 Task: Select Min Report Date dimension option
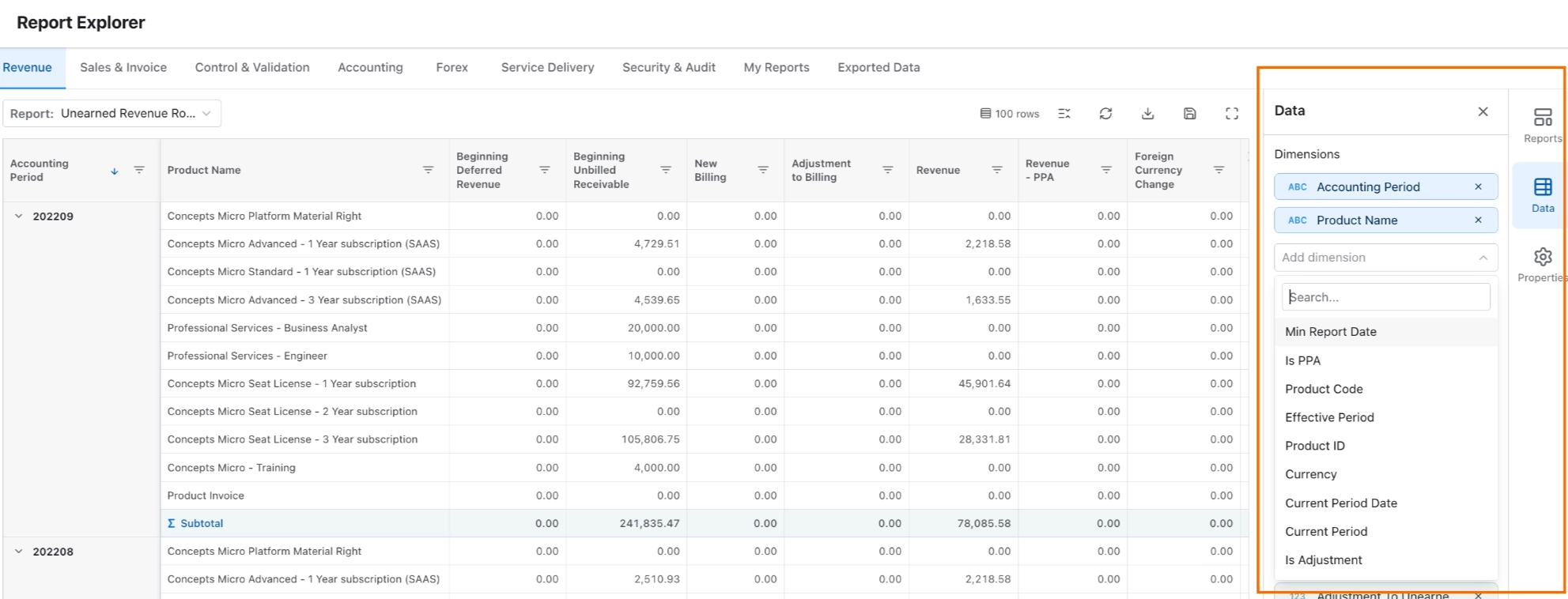1385,332
